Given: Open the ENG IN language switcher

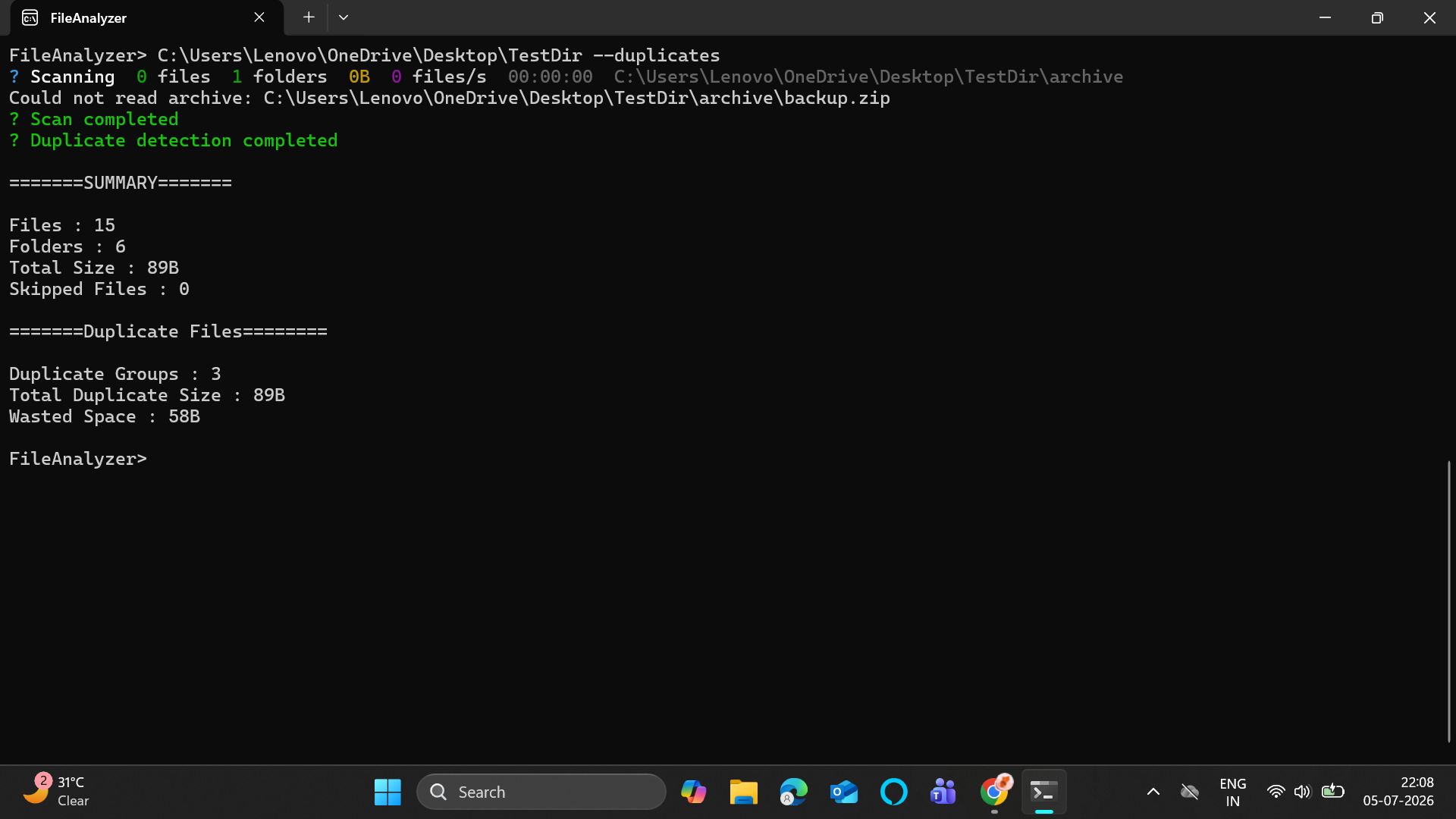Looking at the screenshot, I should [1233, 792].
